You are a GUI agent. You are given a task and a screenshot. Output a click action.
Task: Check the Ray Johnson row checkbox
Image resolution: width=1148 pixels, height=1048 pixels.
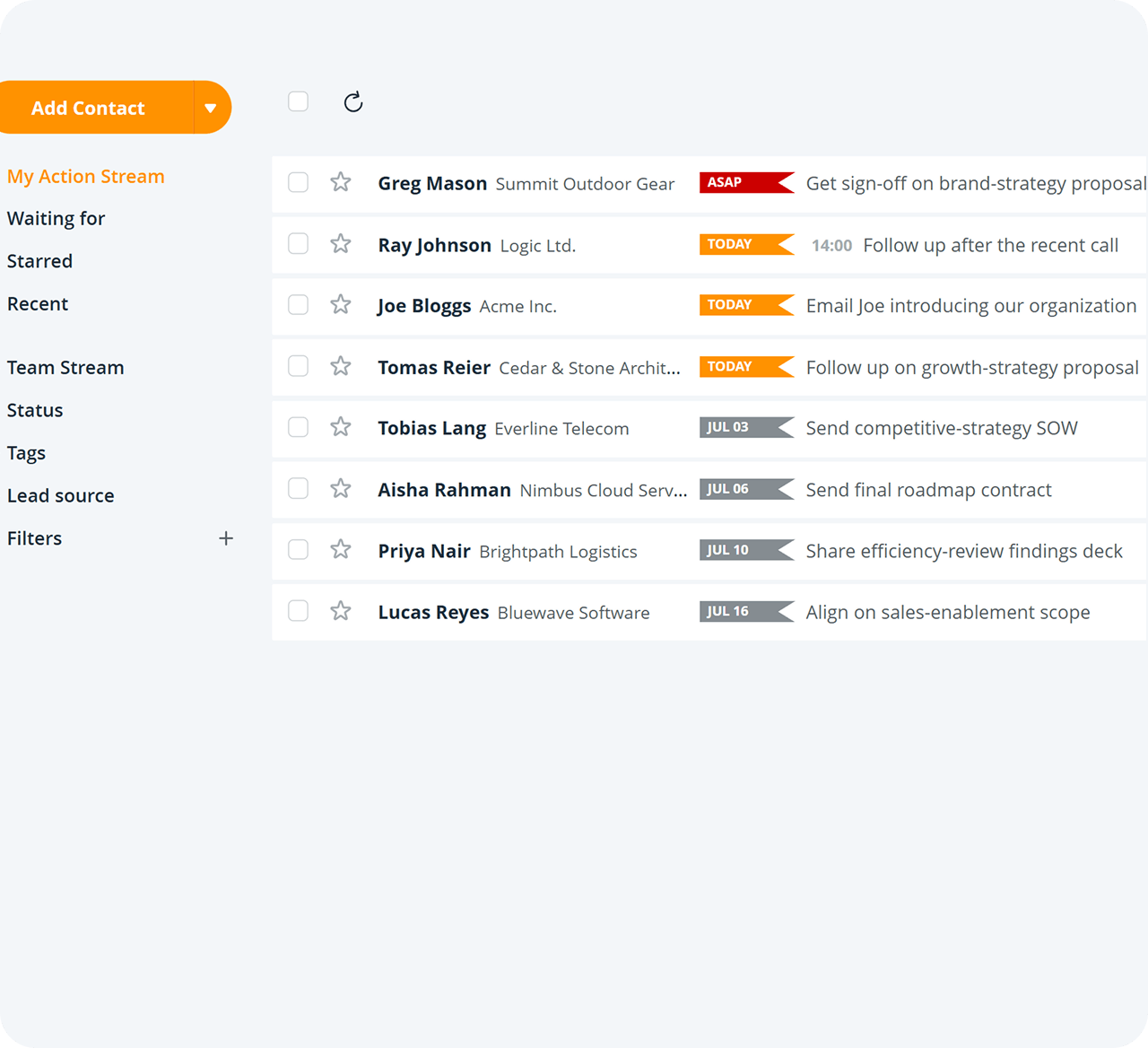[299, 243]
